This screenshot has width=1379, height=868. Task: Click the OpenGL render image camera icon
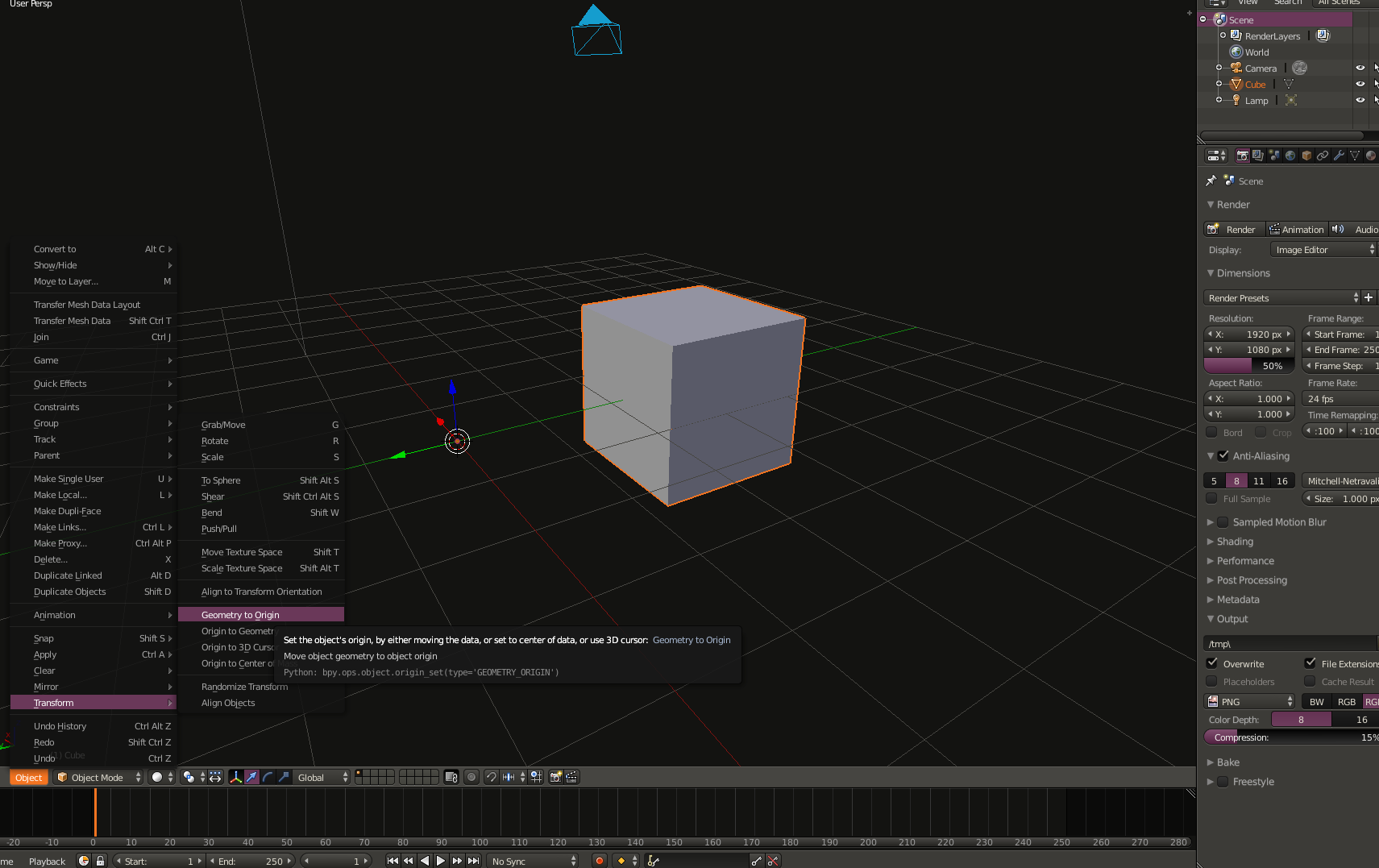tap(555, 777)
